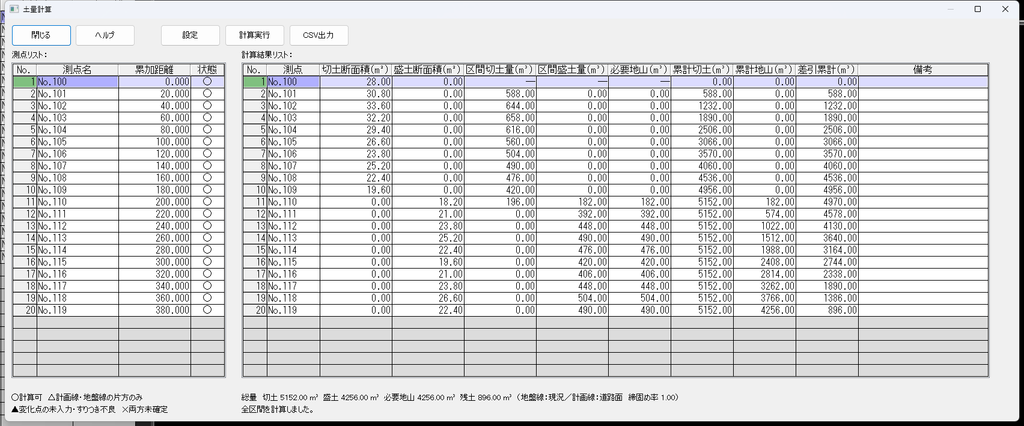
Task: Click row number 7 in station list
Action: coord(25,154)
